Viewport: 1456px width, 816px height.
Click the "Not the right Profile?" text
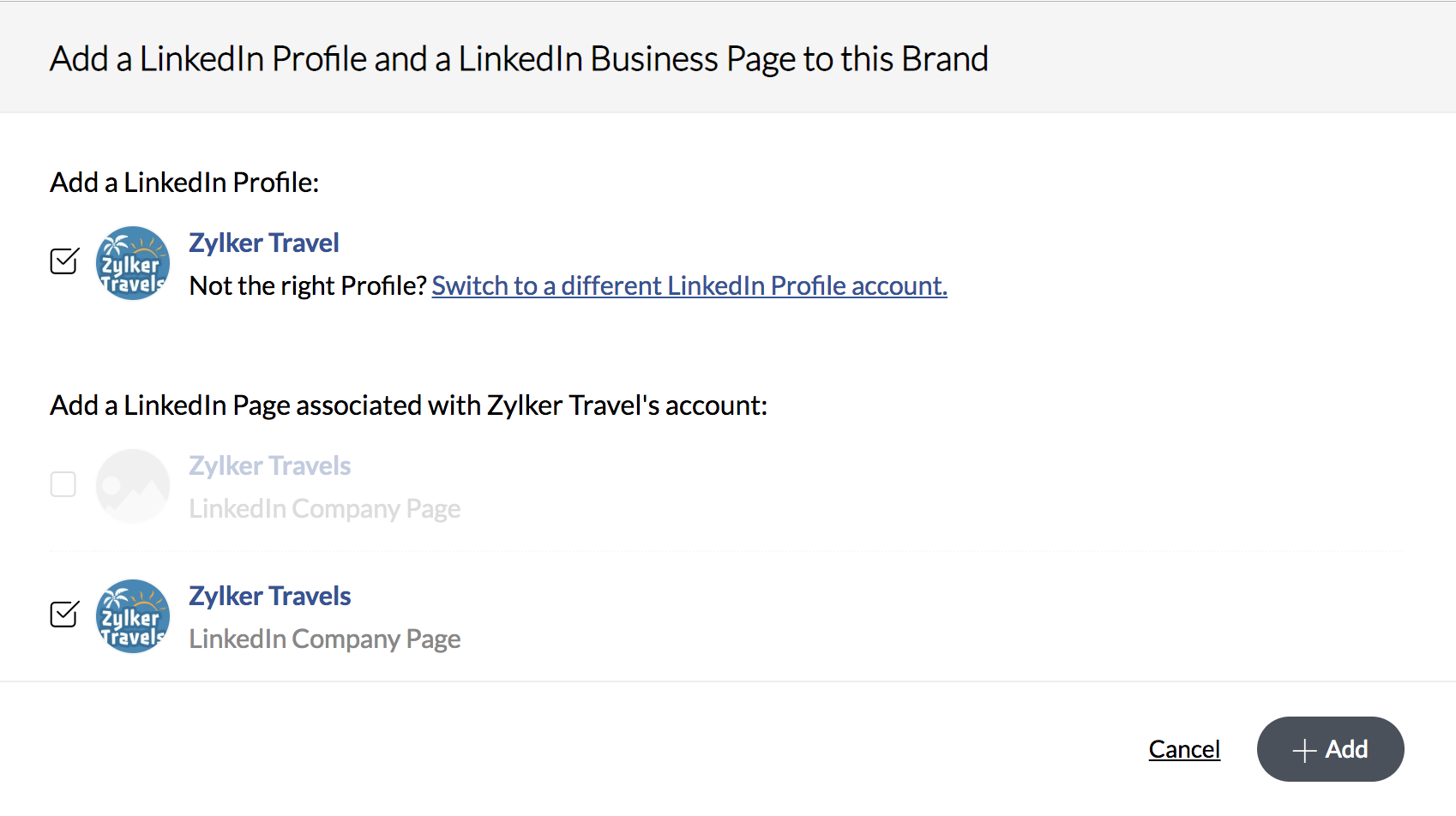pyautogui.click(x=308, y=285)
